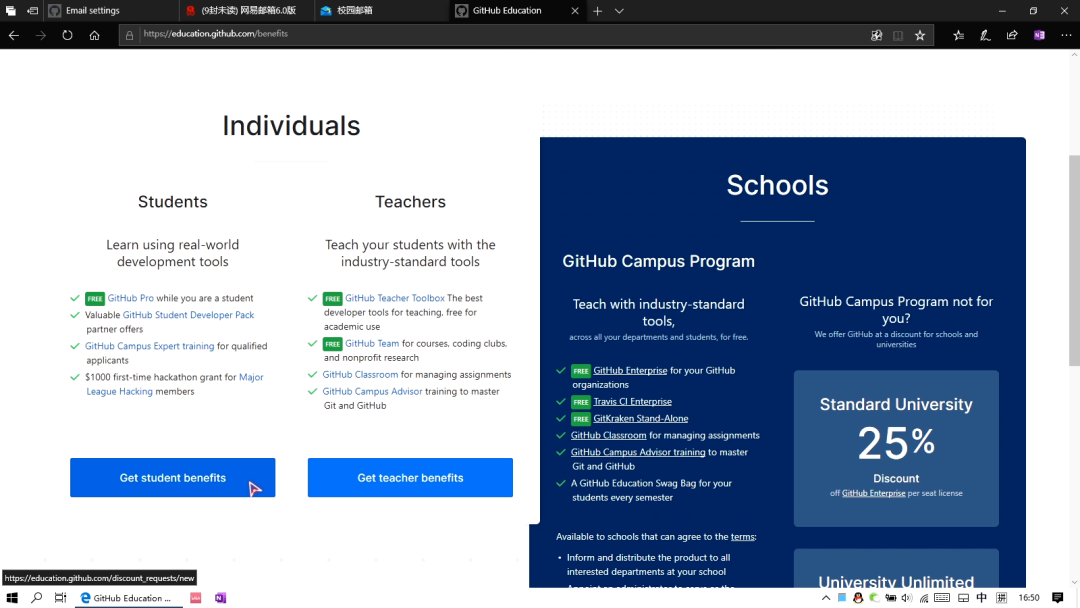Add notes with the pen icon

[x=986, y=35]
